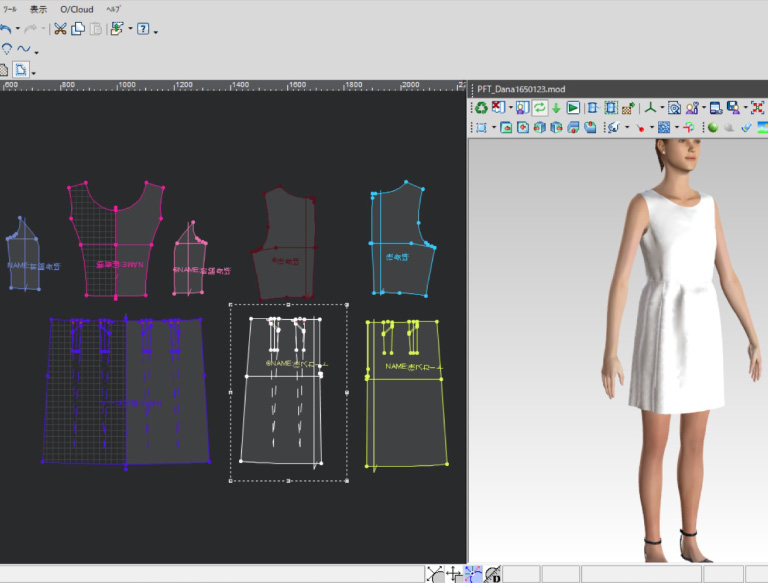Viewport: 768px width, 583px height.
Task: Select the purple mirrored skirt pattern piece
Action: (126, 392)
